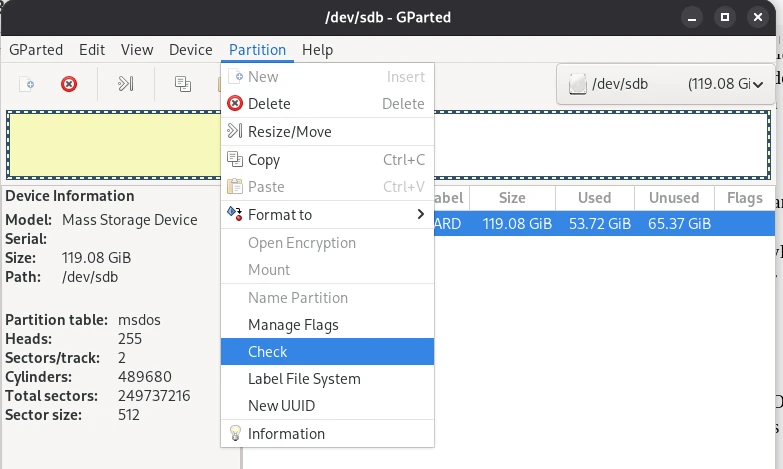Select Check in the Partition menu
783x469 pixels.
268,352
